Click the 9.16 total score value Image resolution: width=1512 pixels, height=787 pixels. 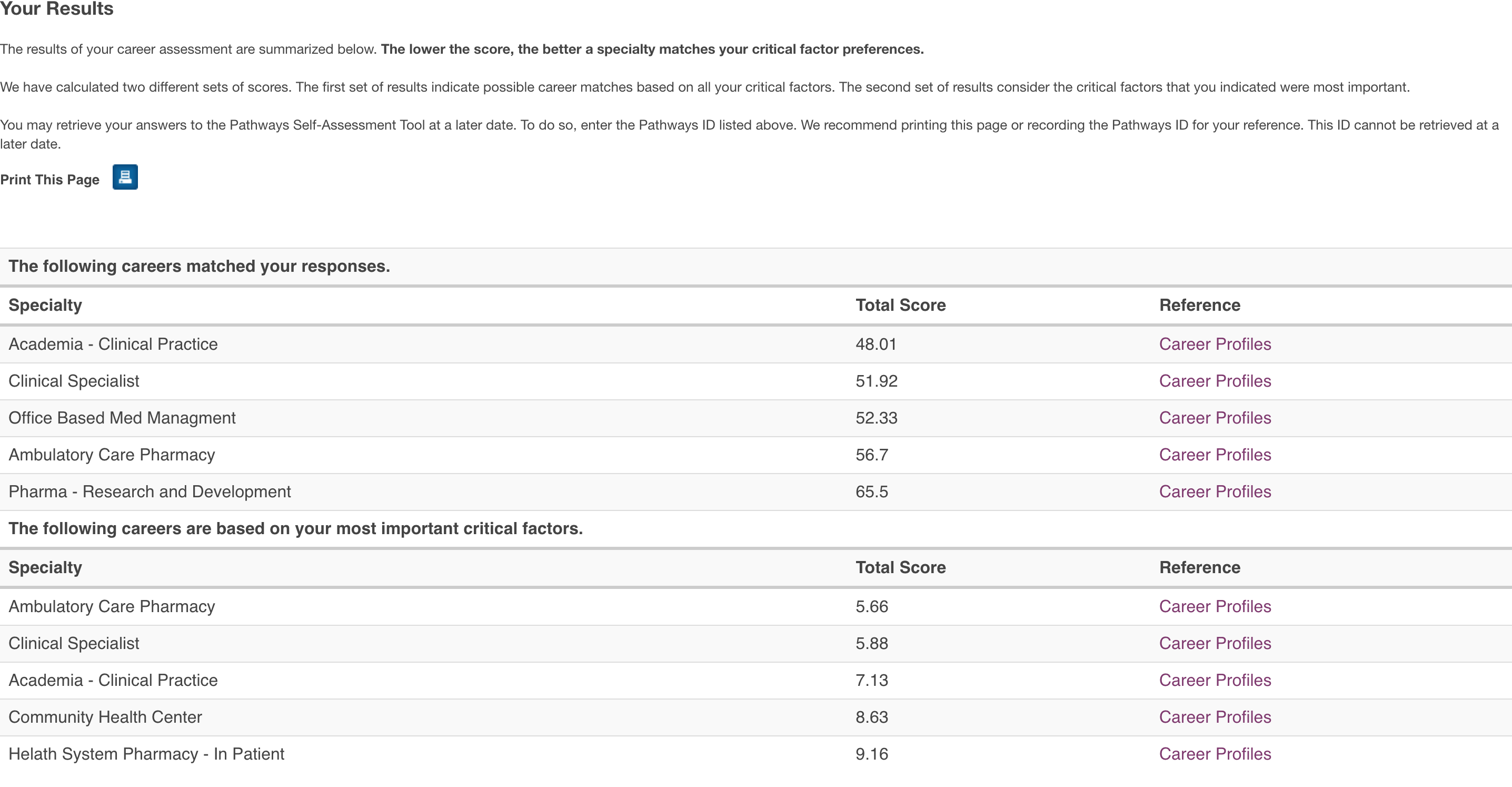[872, 754]
